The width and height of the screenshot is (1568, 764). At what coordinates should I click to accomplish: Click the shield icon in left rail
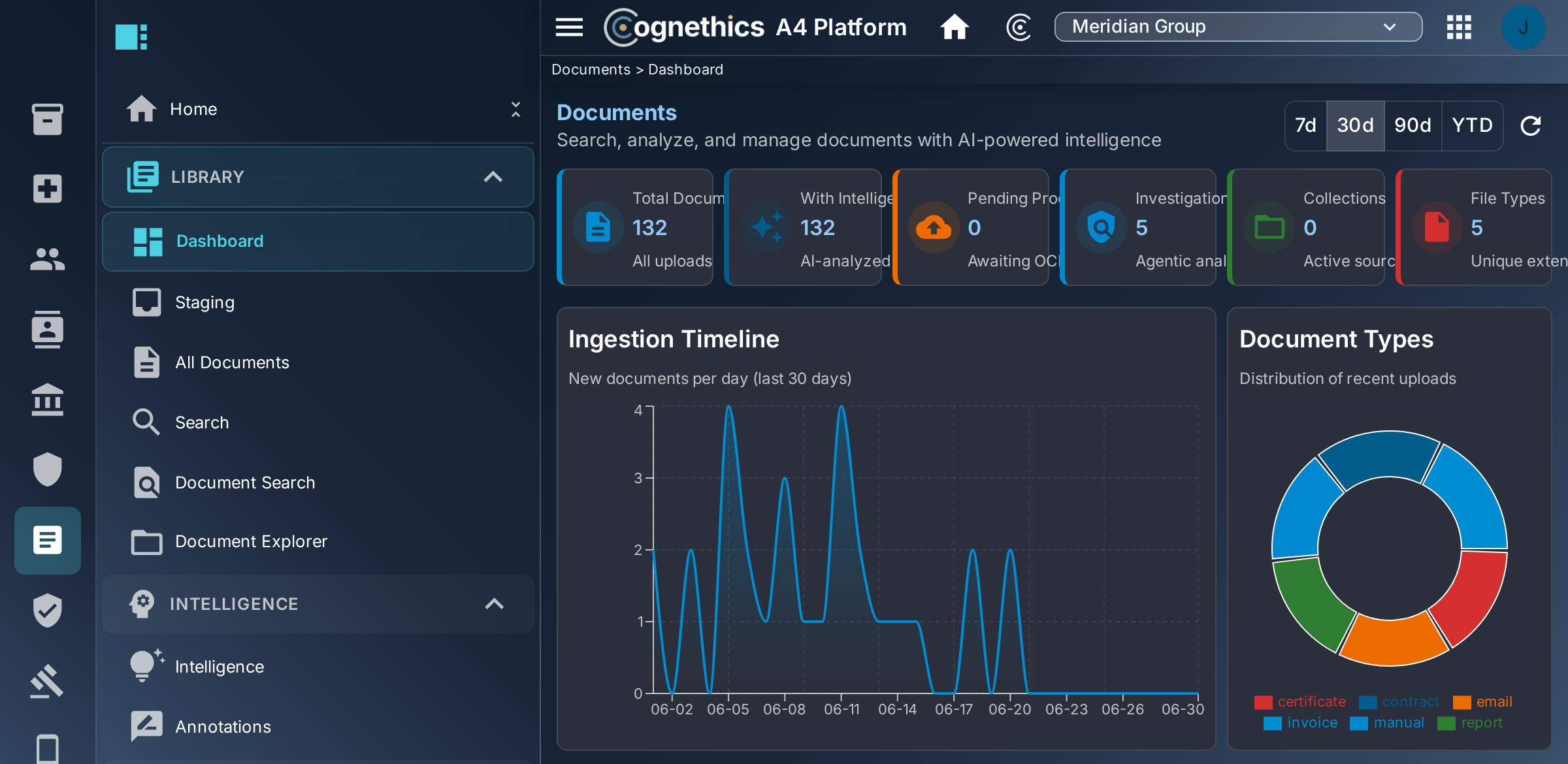point(47,469)
